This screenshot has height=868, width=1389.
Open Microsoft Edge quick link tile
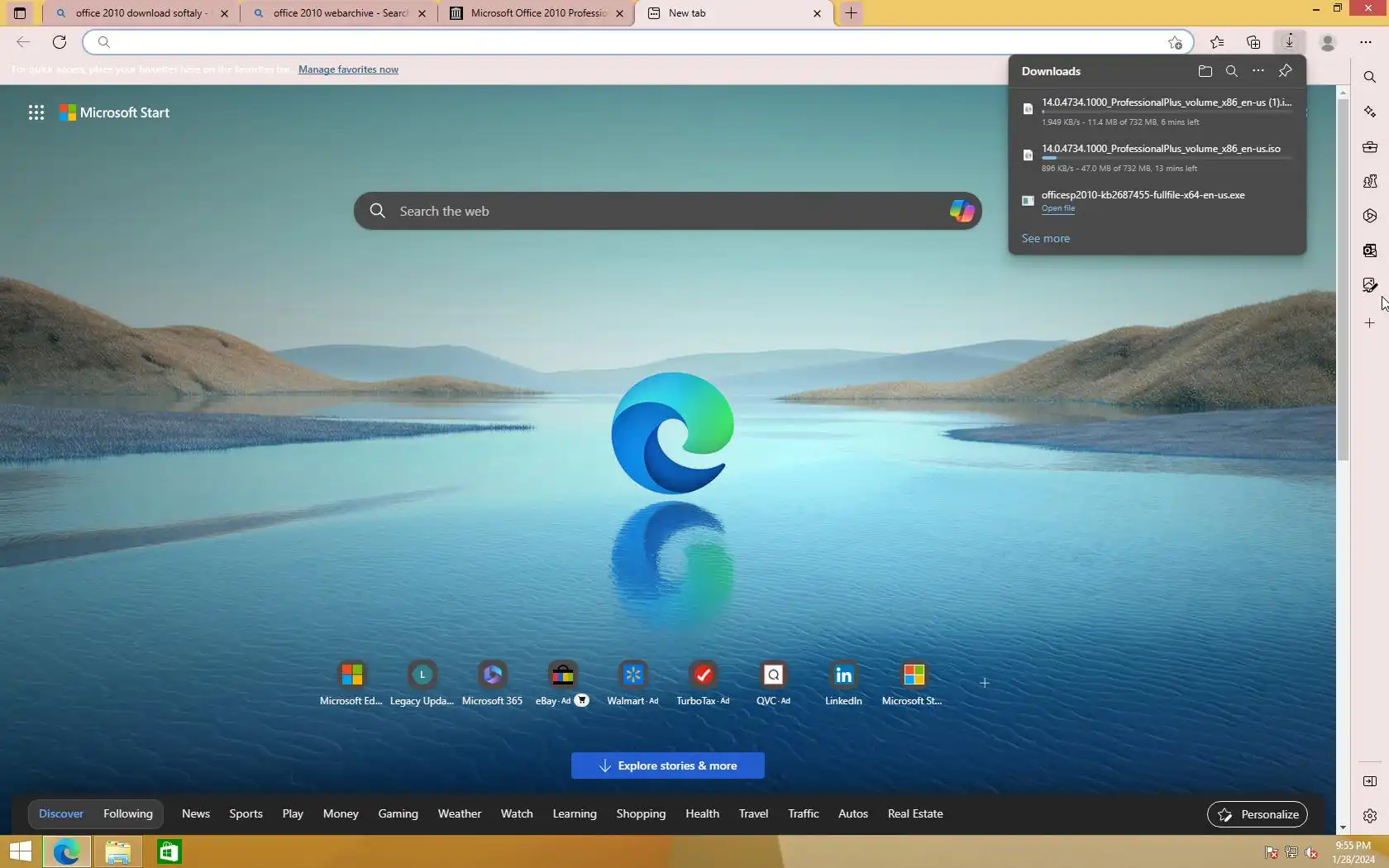pos(351,684)
